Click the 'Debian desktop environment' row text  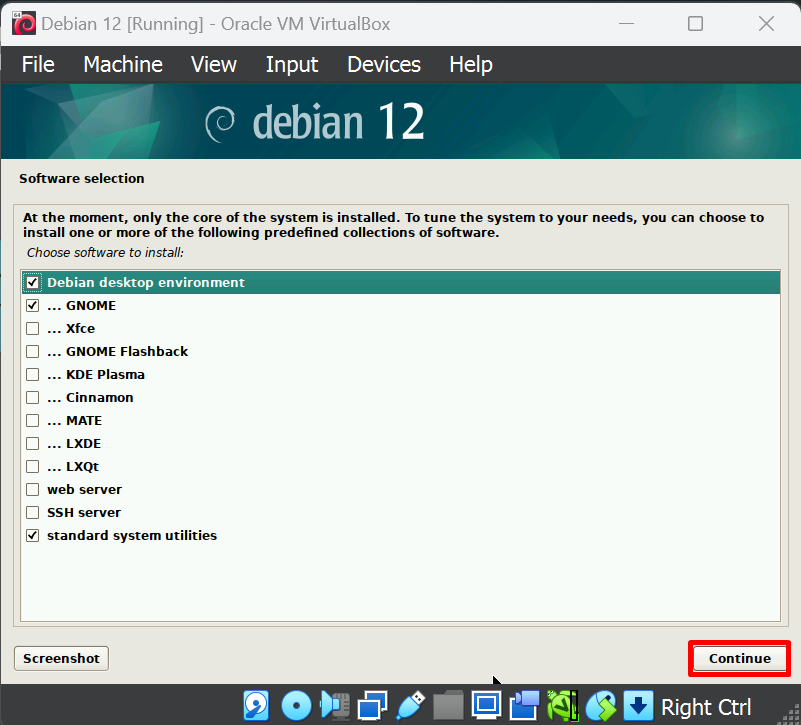[x=146, y=283]
